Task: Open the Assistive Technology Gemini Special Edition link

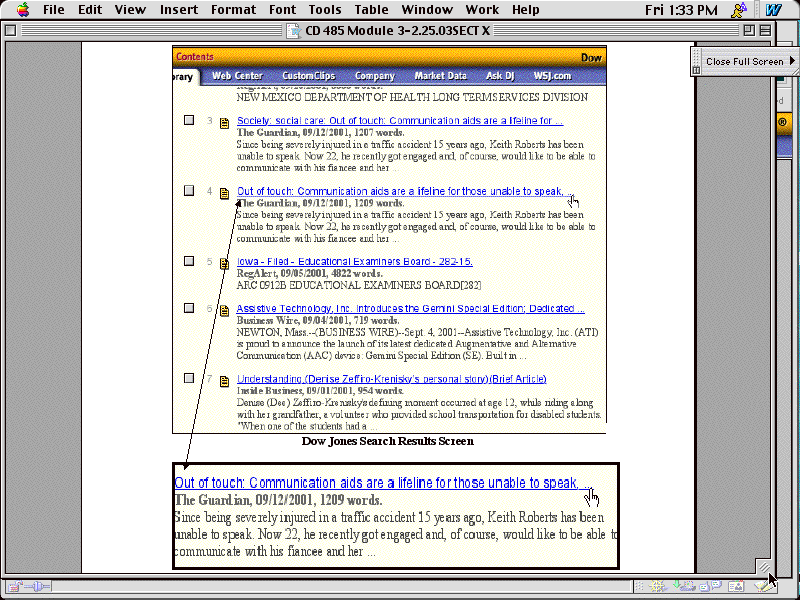Action: pyautogui.click(x=411, y=309)
